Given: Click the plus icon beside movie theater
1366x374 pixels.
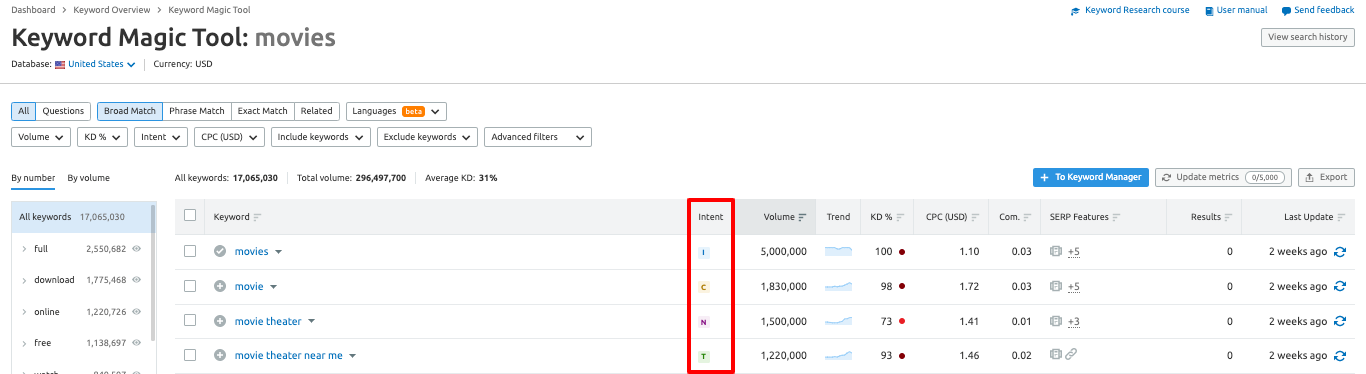Looking at the screenshot, I should coord(220,321).
